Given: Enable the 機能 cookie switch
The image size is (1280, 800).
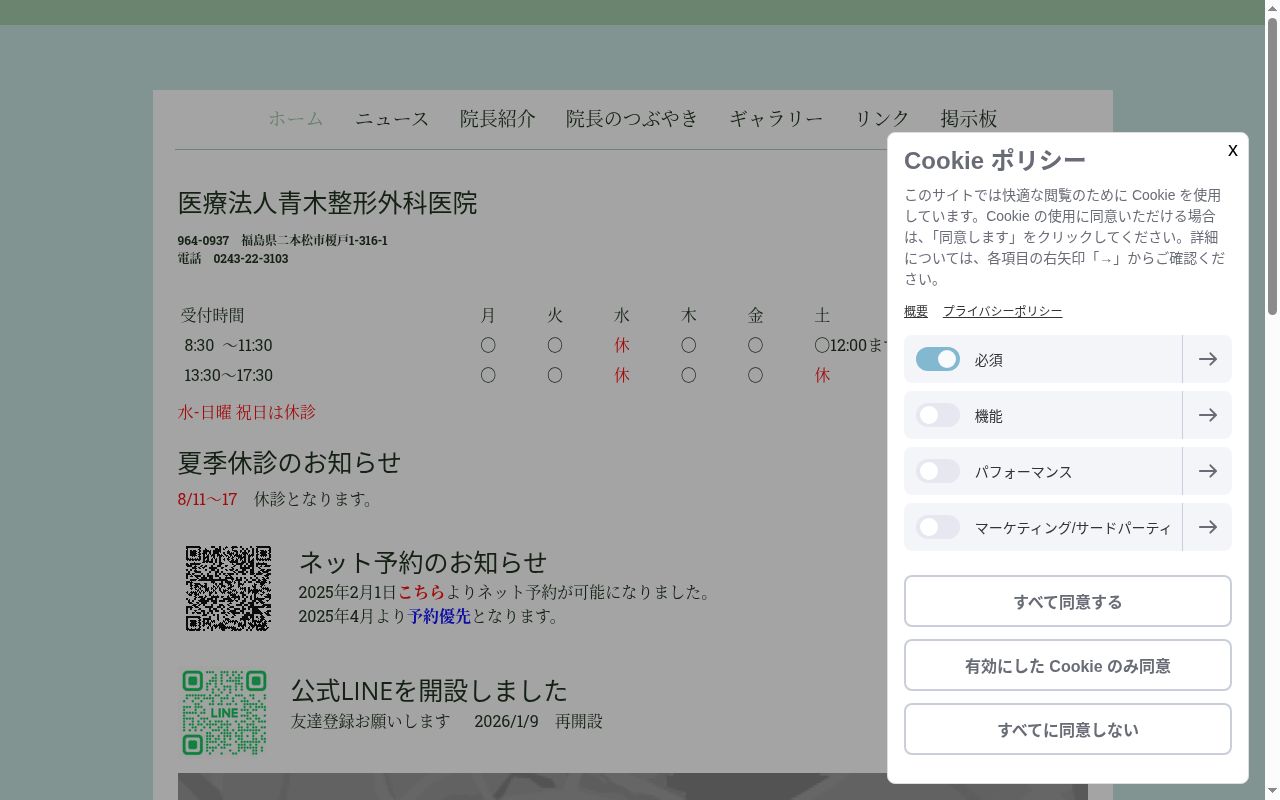Looking at the screenshot, I should 938,415.
